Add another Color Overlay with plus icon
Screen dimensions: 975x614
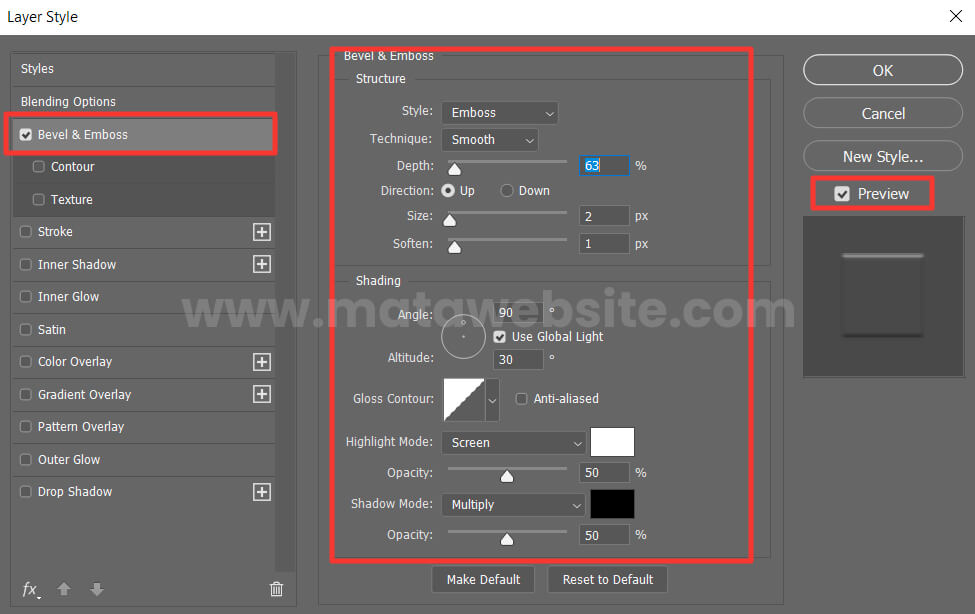tap(262, 362)
